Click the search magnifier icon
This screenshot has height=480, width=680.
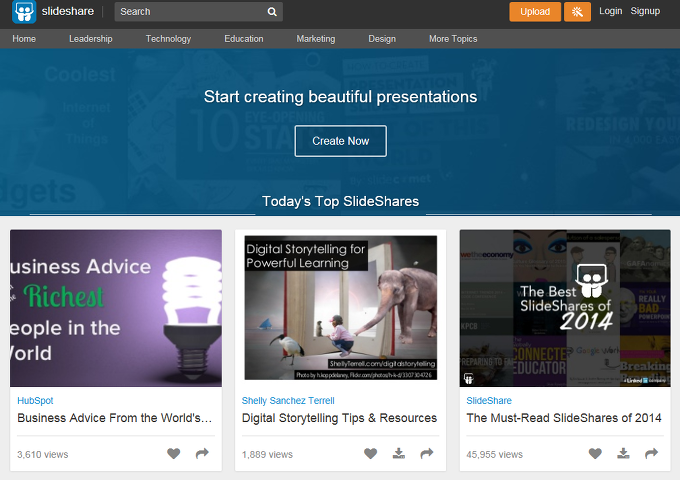(x=272, y=12)
